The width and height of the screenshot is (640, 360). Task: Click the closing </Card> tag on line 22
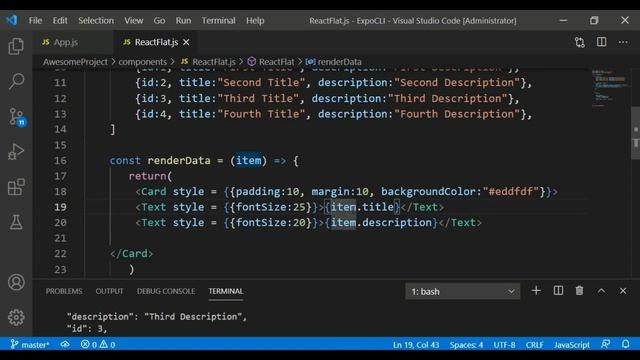click(131, 253)
